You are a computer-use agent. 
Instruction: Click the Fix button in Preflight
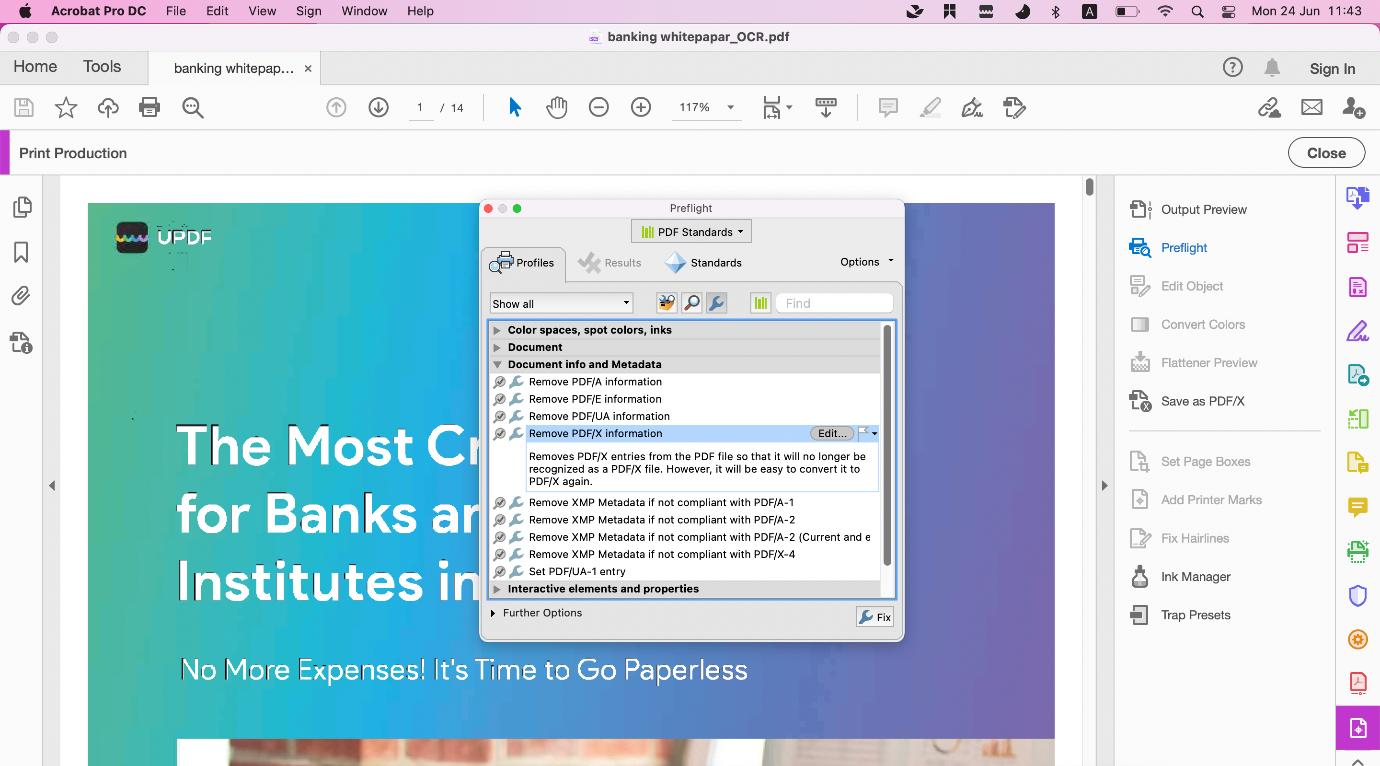tap(875, 617)
